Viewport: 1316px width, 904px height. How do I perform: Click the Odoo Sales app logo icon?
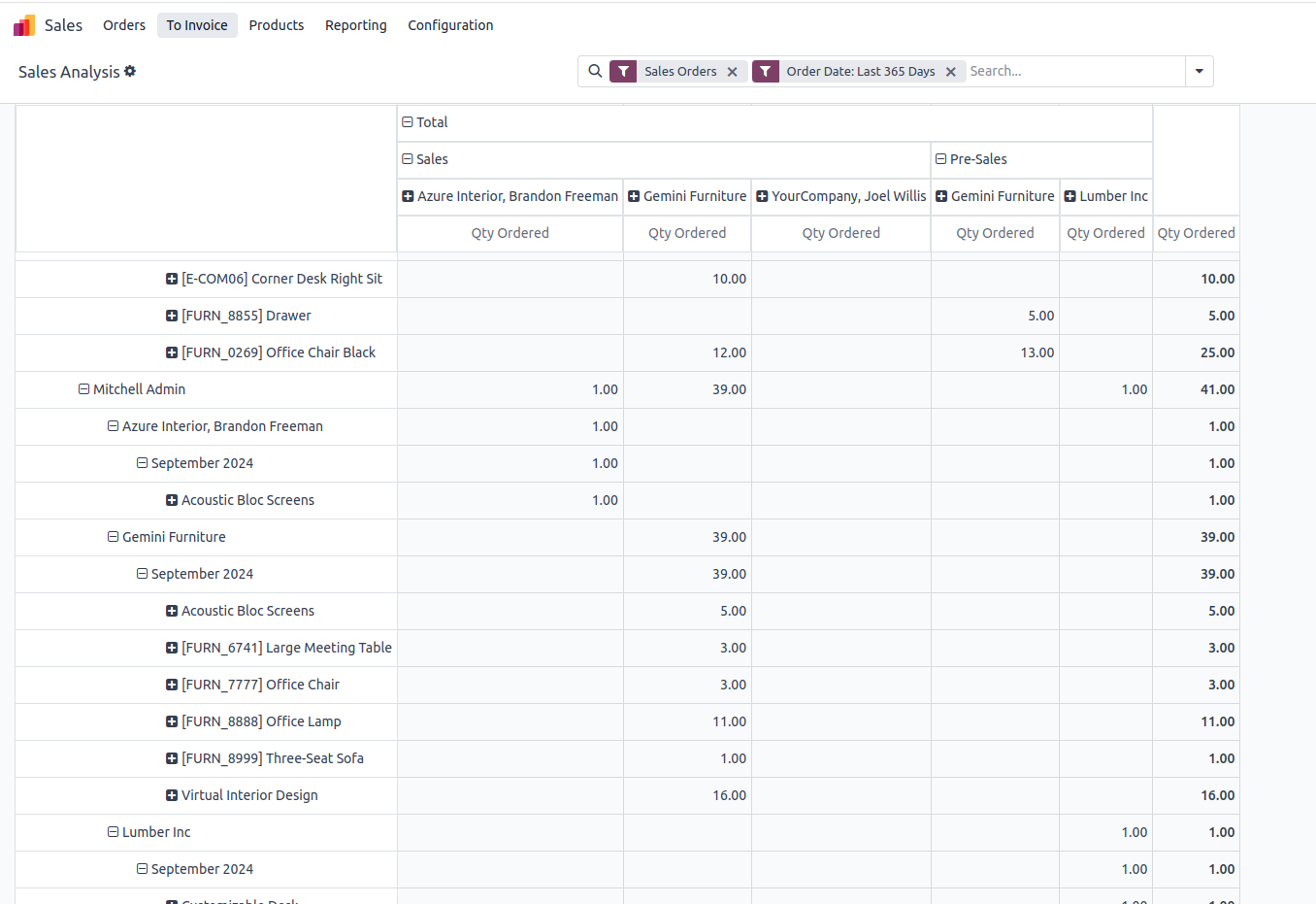24,25
